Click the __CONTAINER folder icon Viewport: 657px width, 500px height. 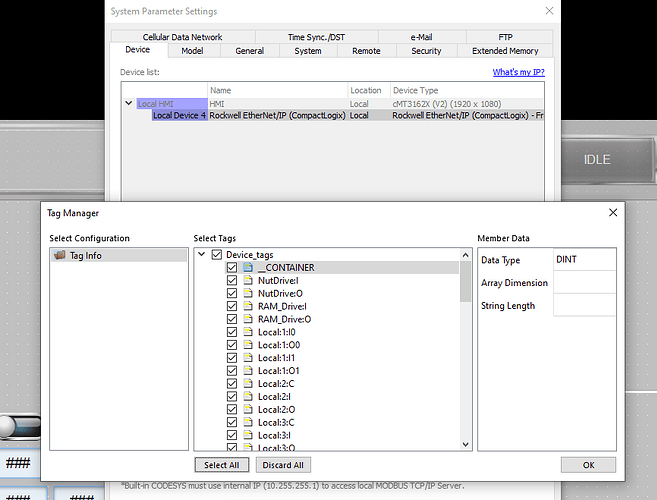pyautogui.click(x=248, y=268)
